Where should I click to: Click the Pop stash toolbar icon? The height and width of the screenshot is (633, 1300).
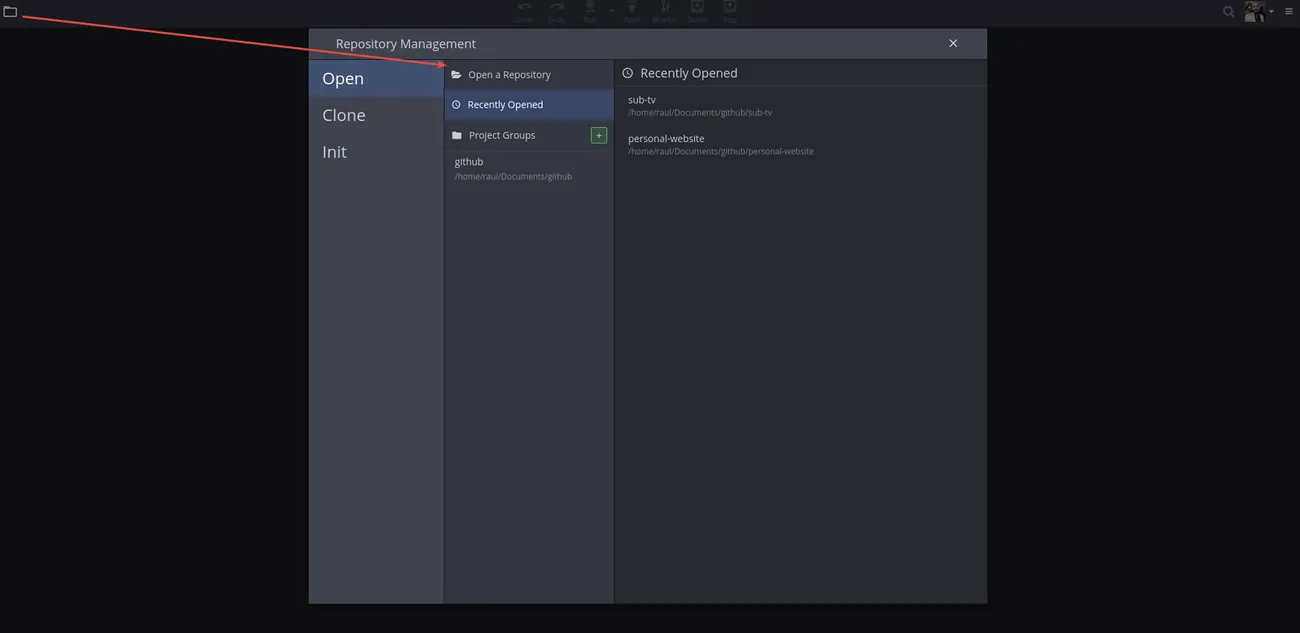pos(730,8)
